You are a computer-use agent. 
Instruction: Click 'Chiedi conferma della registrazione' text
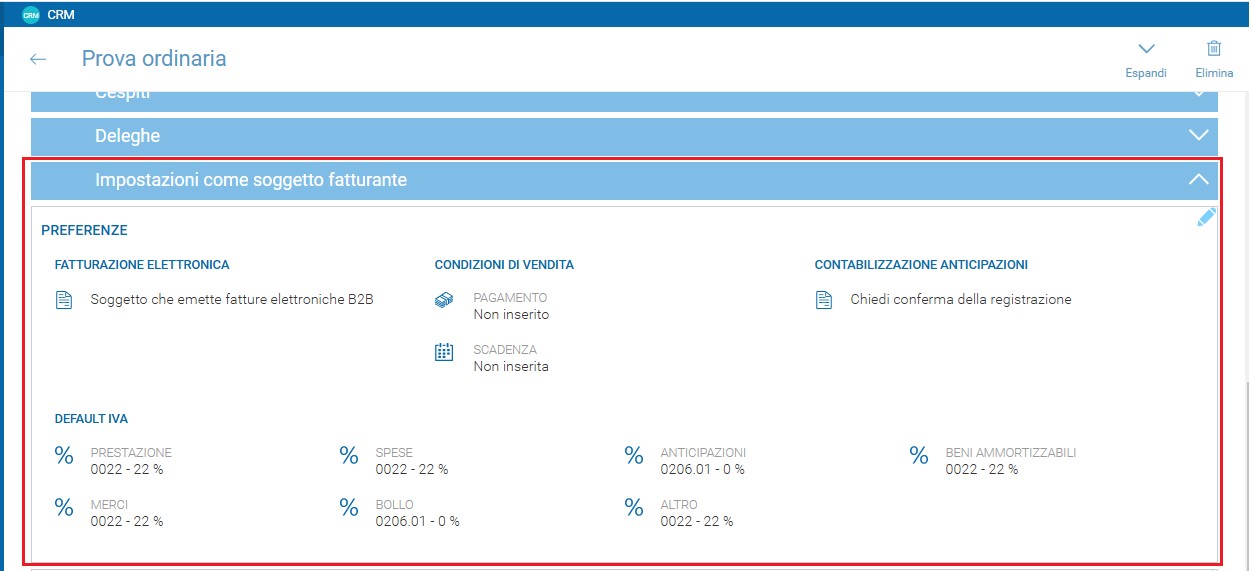coord(961,299)
